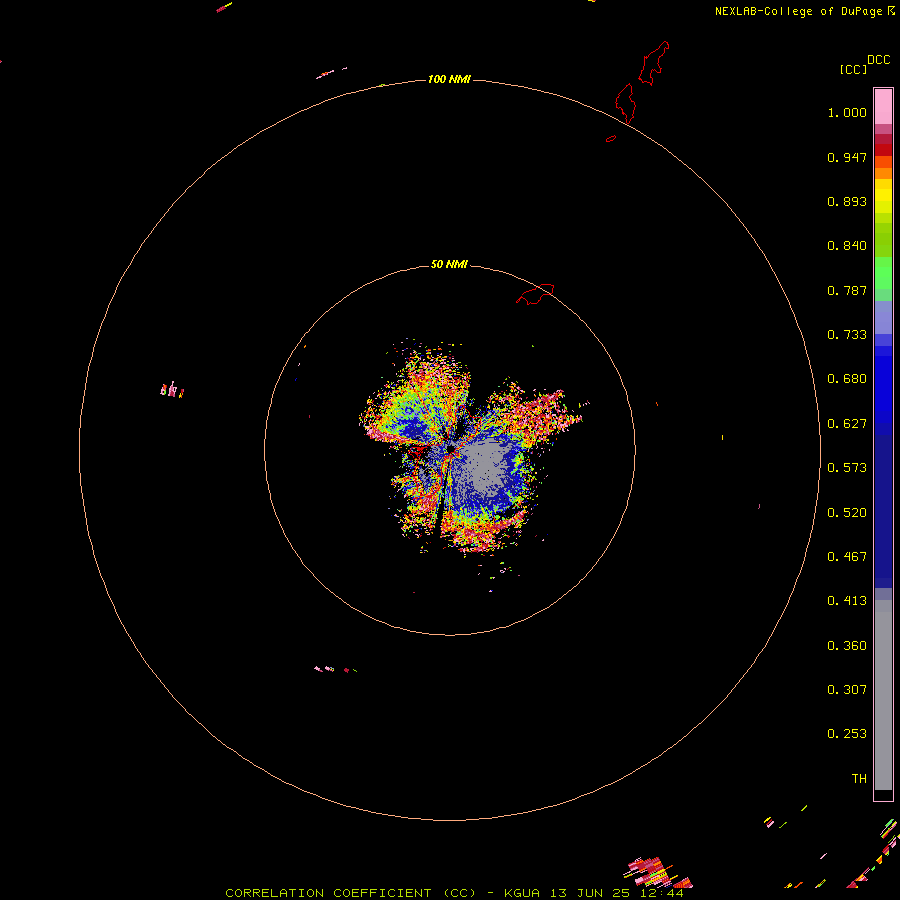Click the 50 NMI range ring label
The width and height of the screenshot is (900, 900).
tap(449, 264)
